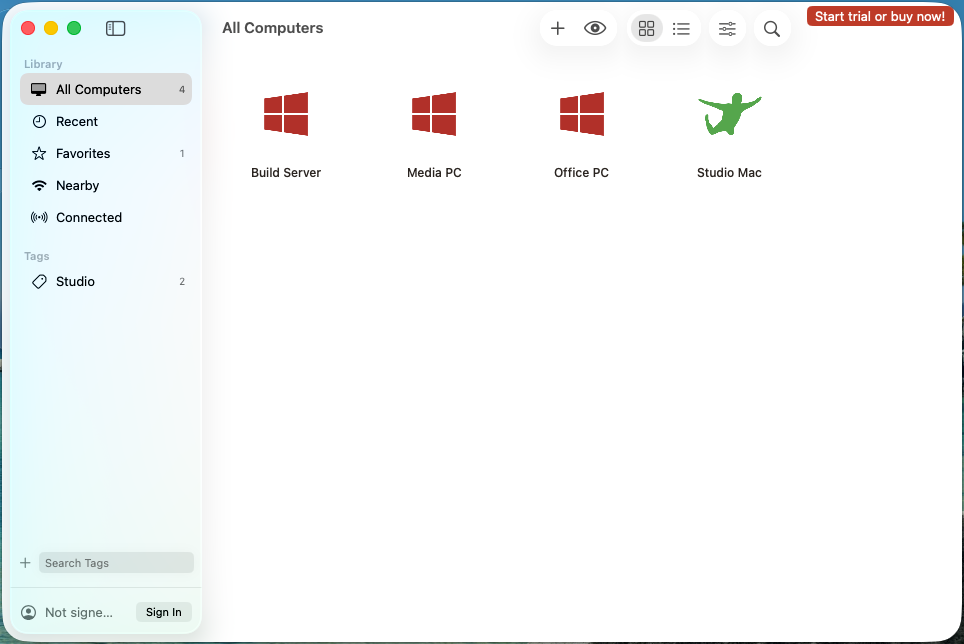Maximize the window with green button
This screenshot has width=964, height=644.
coord(74,28)
